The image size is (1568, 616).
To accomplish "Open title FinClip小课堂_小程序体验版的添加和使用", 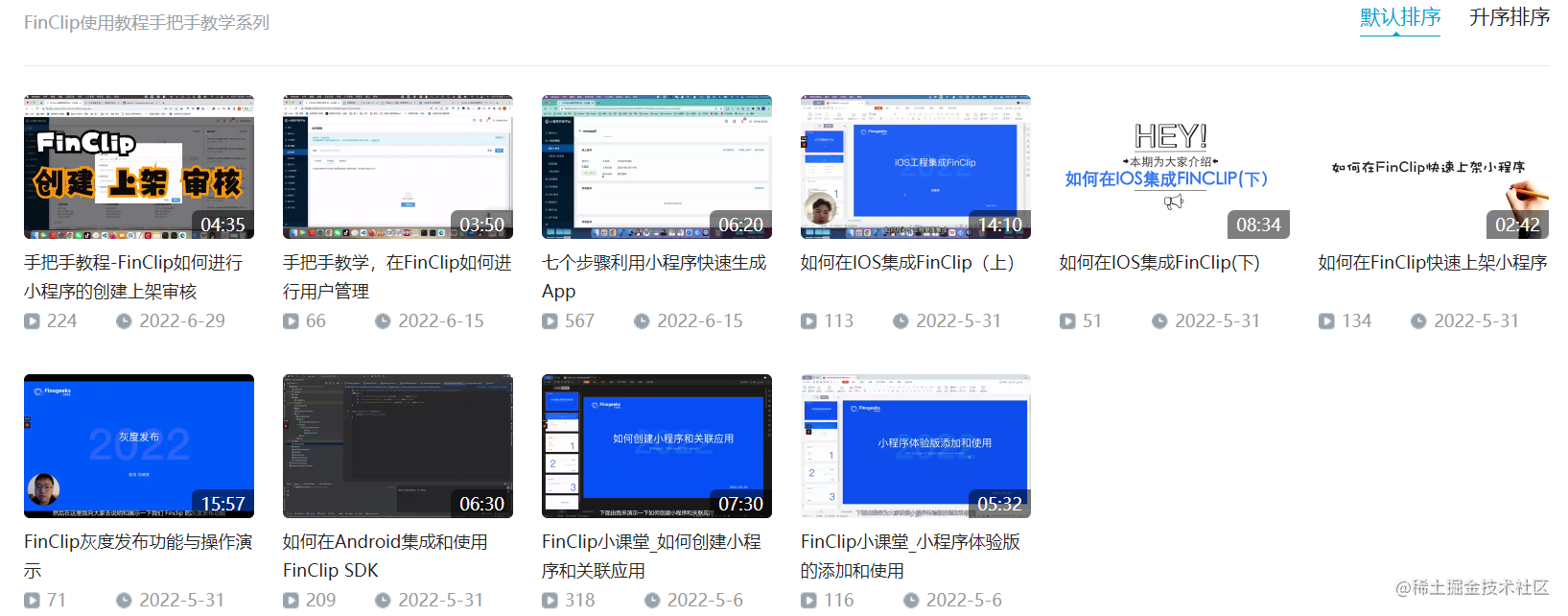I will pyautogui.click(x=910, y=556).
